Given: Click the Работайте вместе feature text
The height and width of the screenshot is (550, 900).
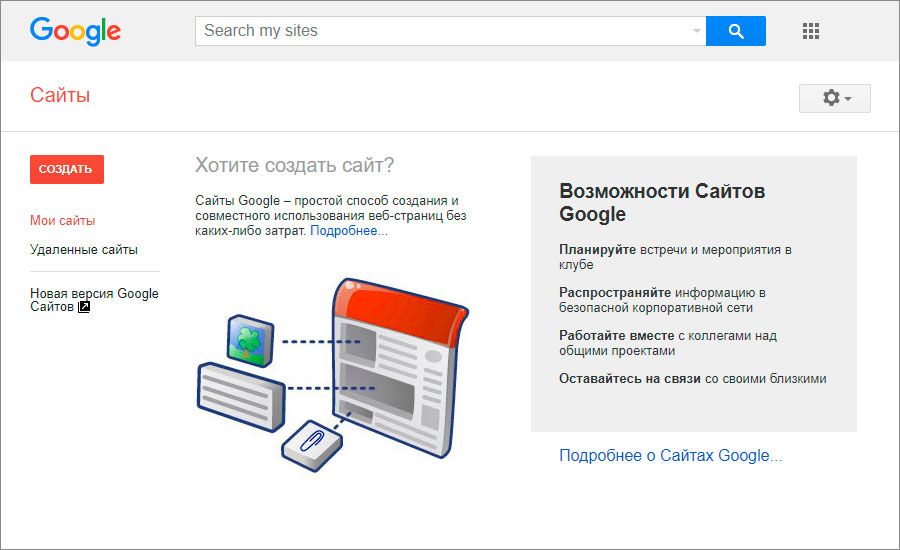Looking at the screenshot, I should (x=668, y=343).
